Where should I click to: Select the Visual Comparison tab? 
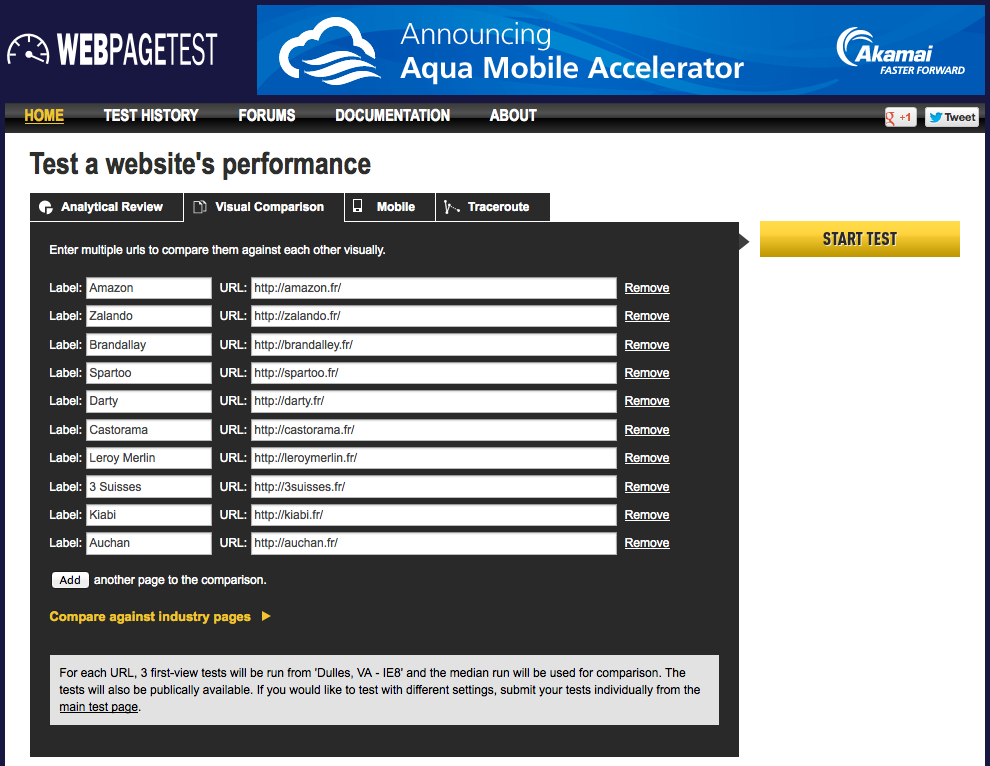pos(264,207)
